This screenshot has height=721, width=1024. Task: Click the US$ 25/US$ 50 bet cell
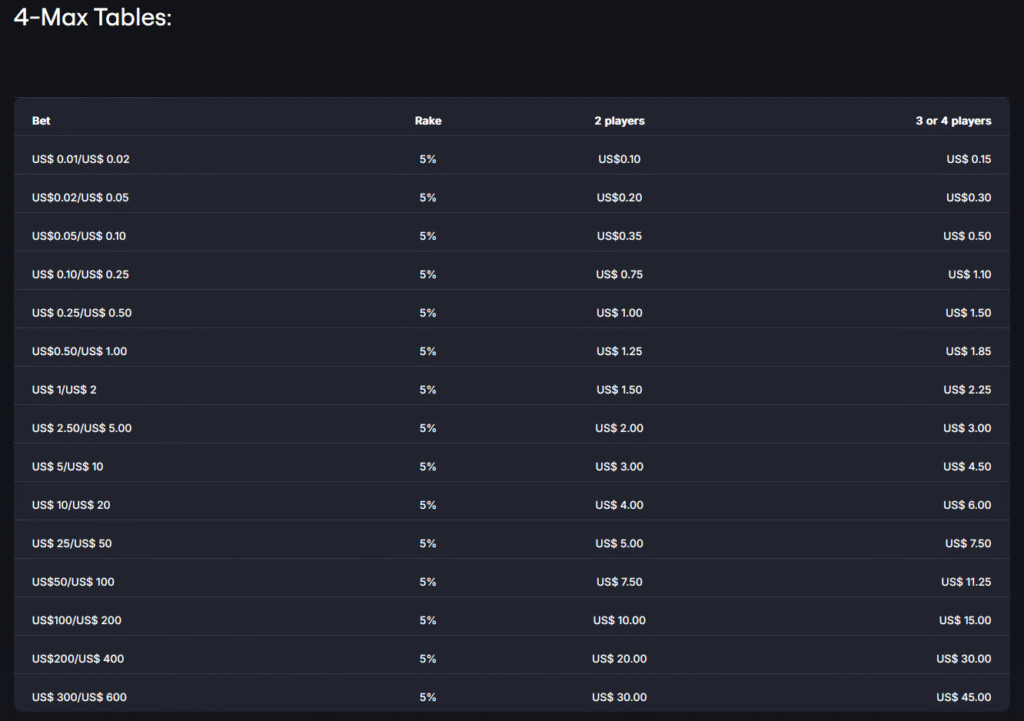[72, 544]
